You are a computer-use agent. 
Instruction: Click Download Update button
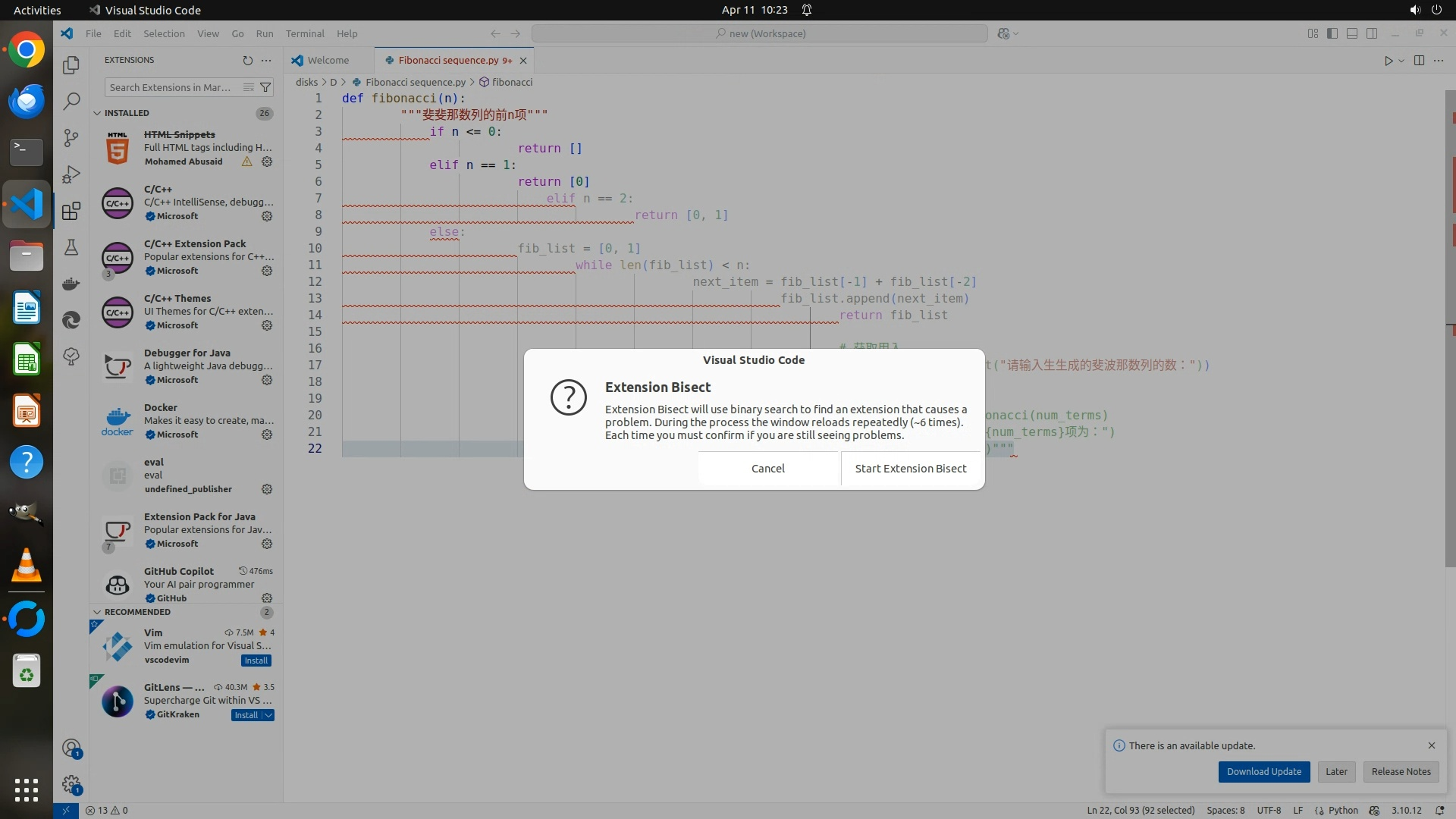pyautogui.click(x=1263, y=771)
